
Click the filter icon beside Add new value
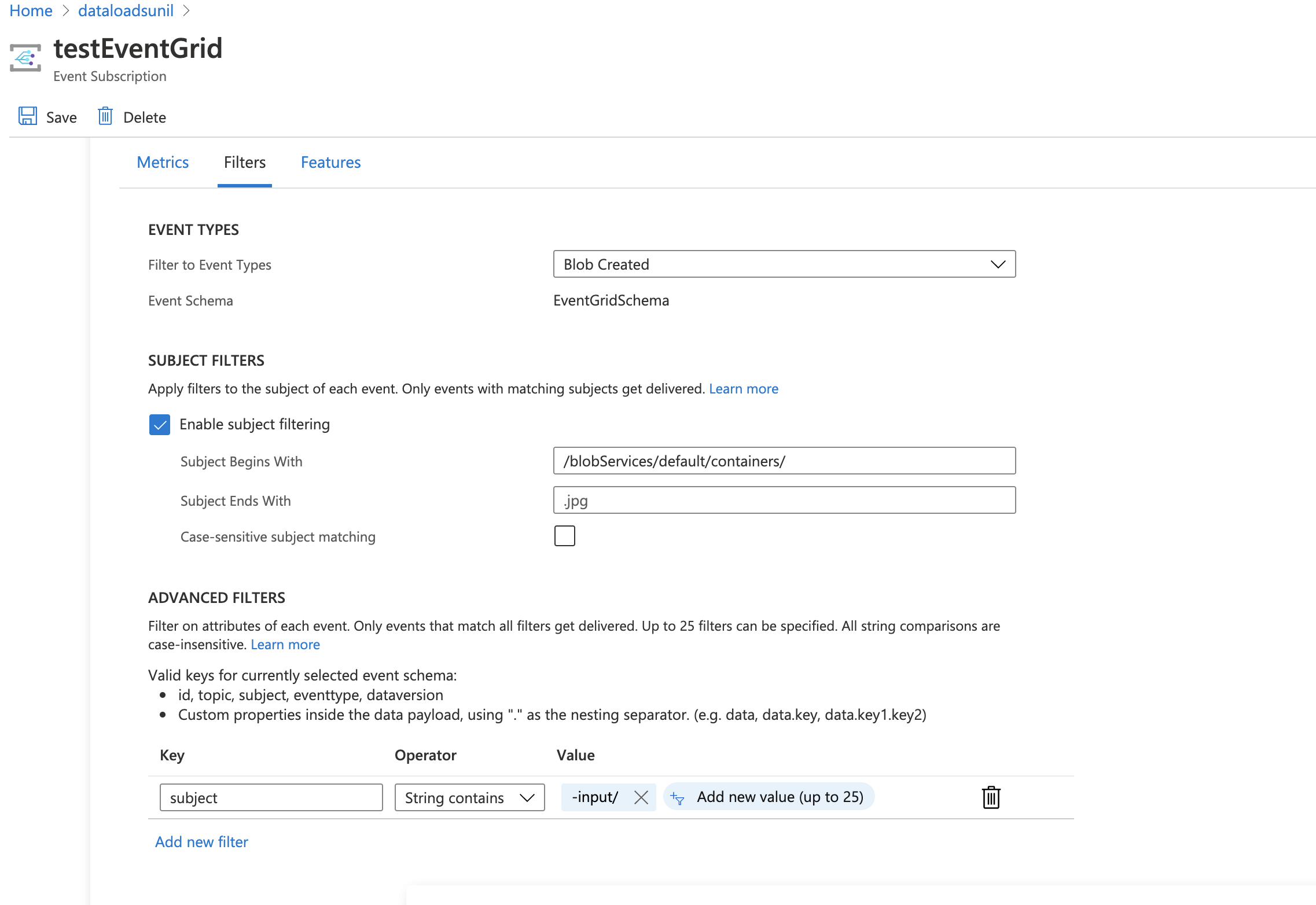click(678, 797)
